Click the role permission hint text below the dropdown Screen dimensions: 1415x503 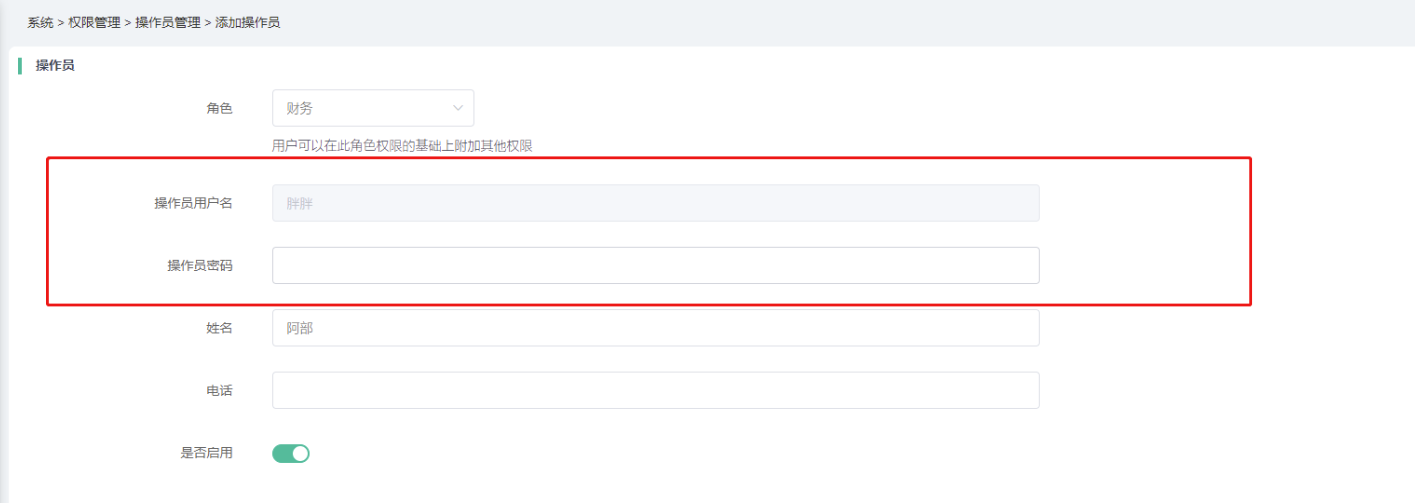tap(402, 146)
